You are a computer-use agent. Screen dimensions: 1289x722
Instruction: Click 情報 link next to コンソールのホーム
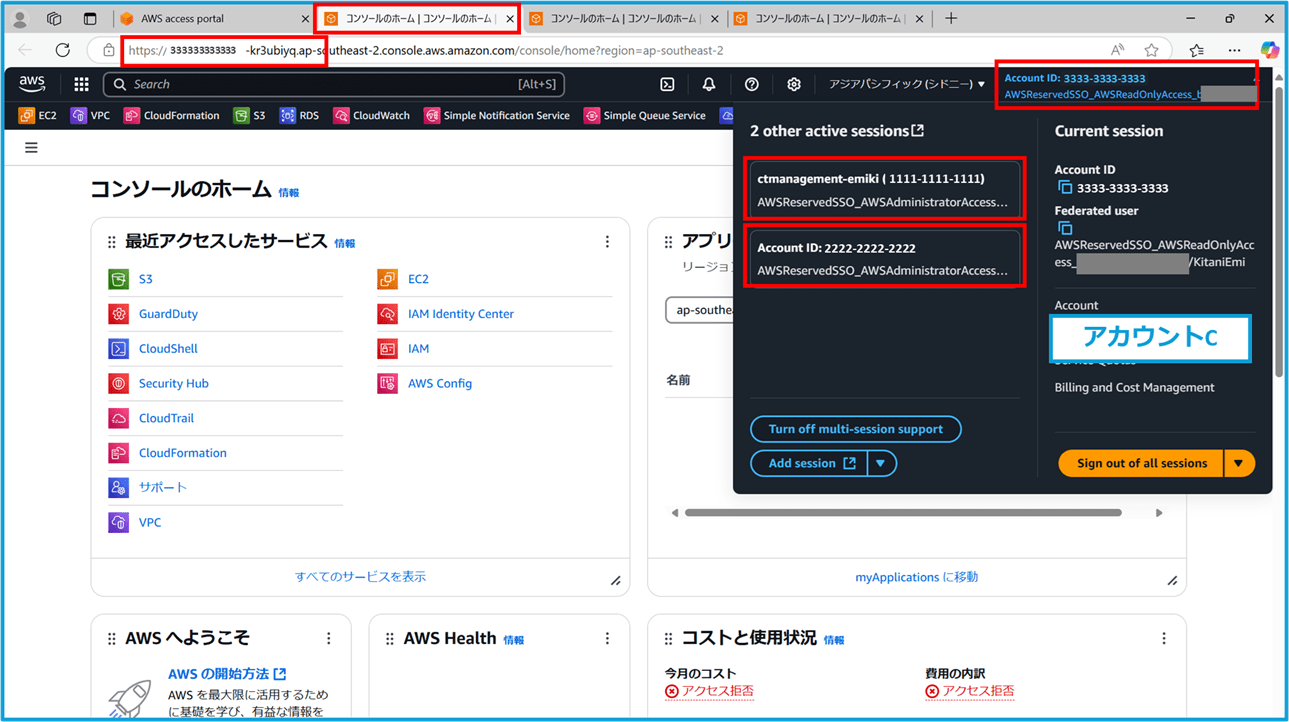point(289,193)
